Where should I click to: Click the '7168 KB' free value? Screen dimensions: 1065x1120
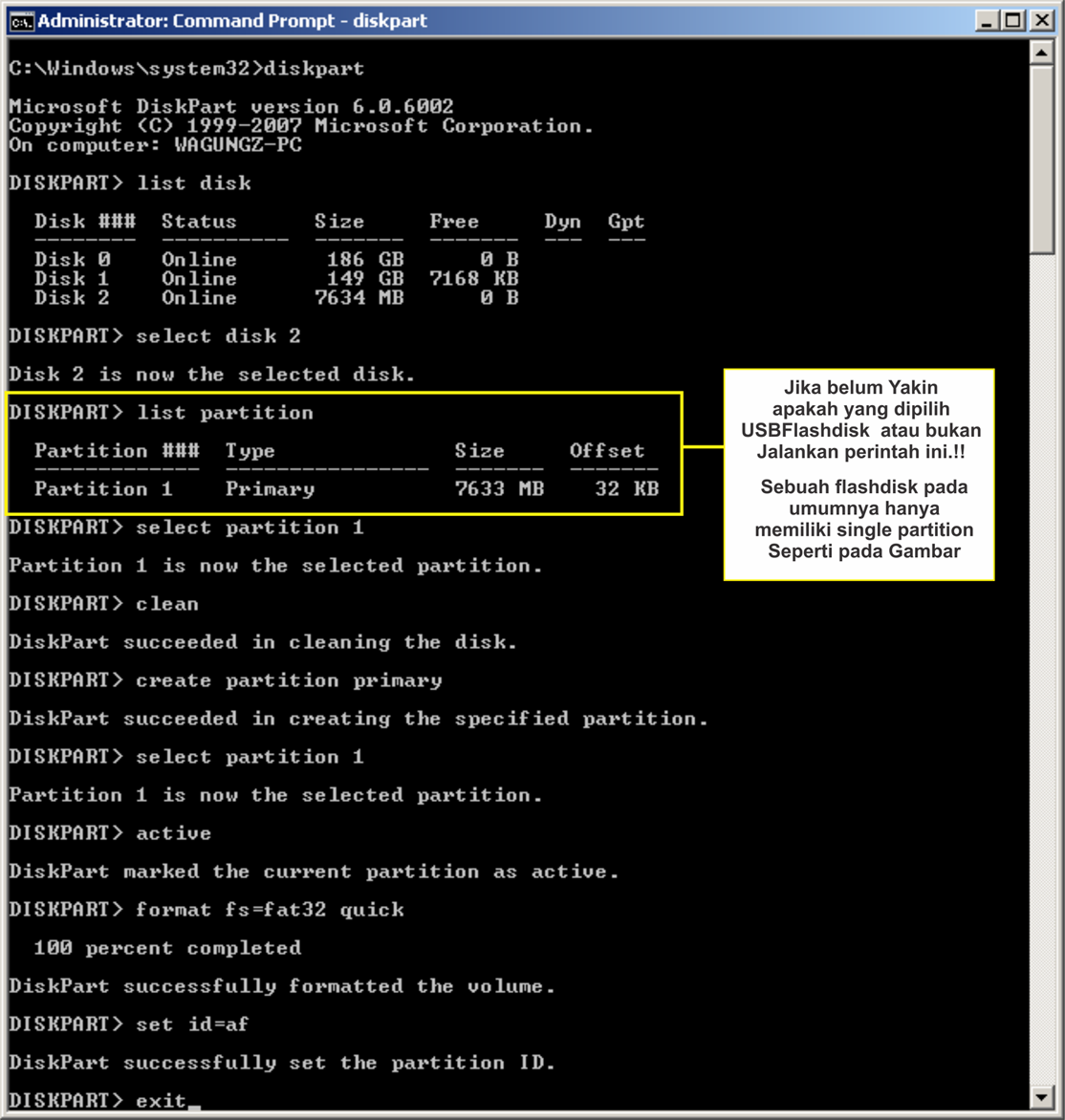[x=474, y=279]
